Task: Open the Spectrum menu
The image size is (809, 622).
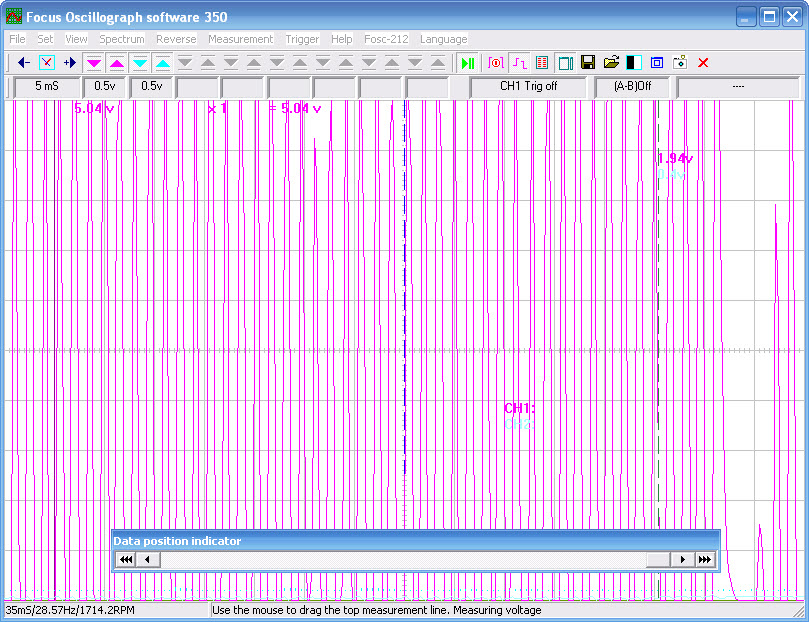Action: pyautogui.click(x=122, y=39)
